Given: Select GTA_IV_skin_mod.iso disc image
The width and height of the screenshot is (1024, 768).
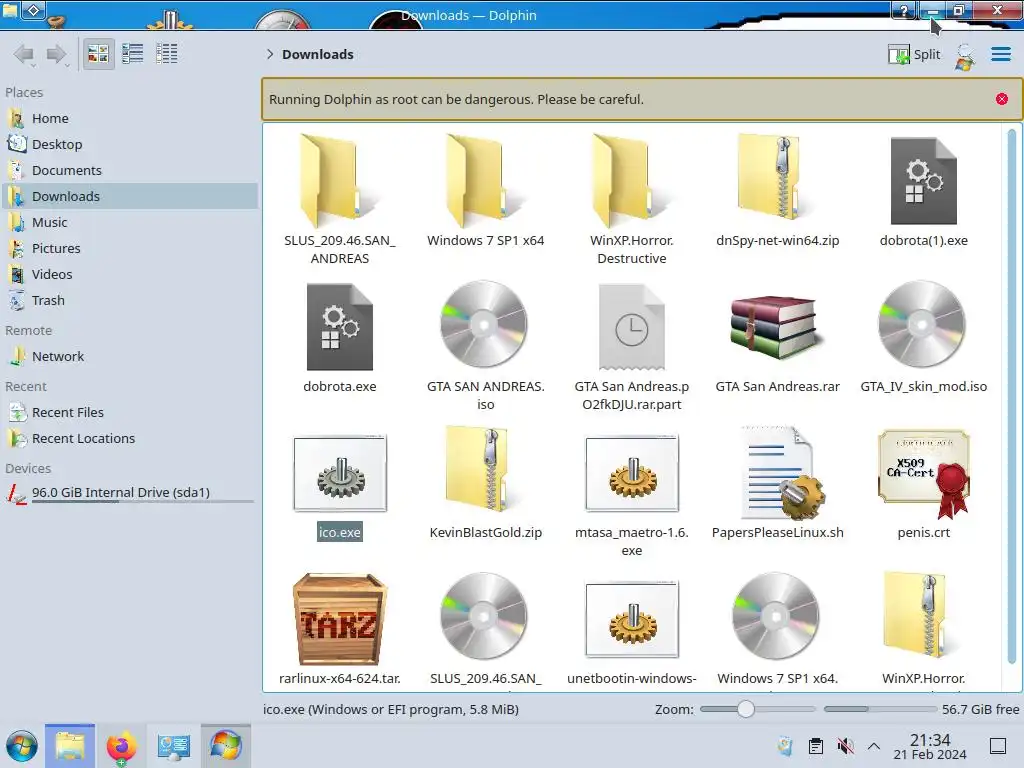Looking at the screenshot, I should (923, 338).
